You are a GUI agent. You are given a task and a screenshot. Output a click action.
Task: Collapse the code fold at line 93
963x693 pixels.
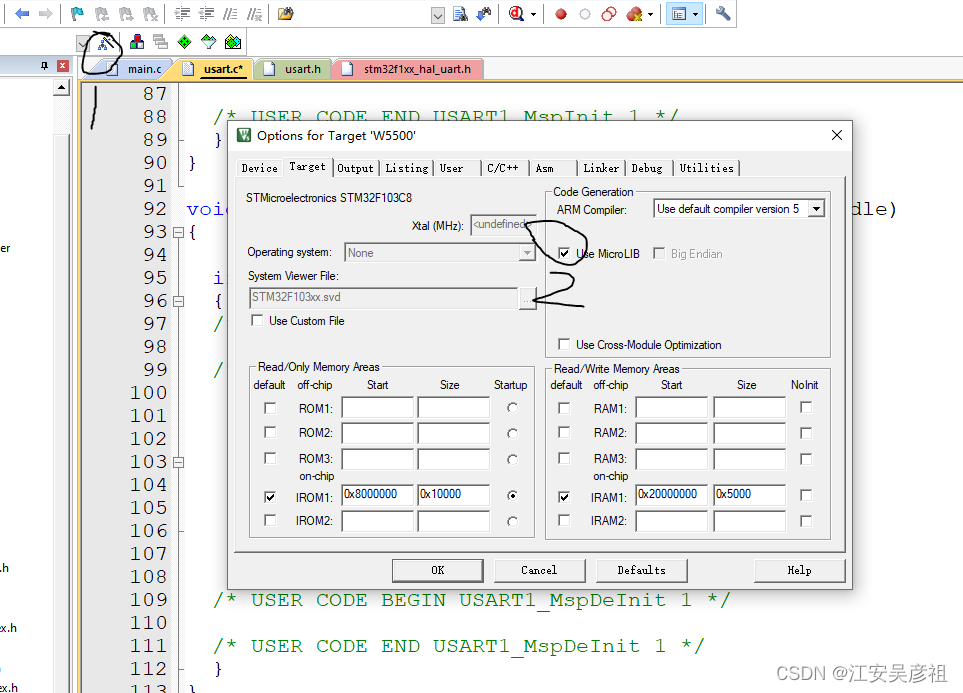tap(178, 232)
